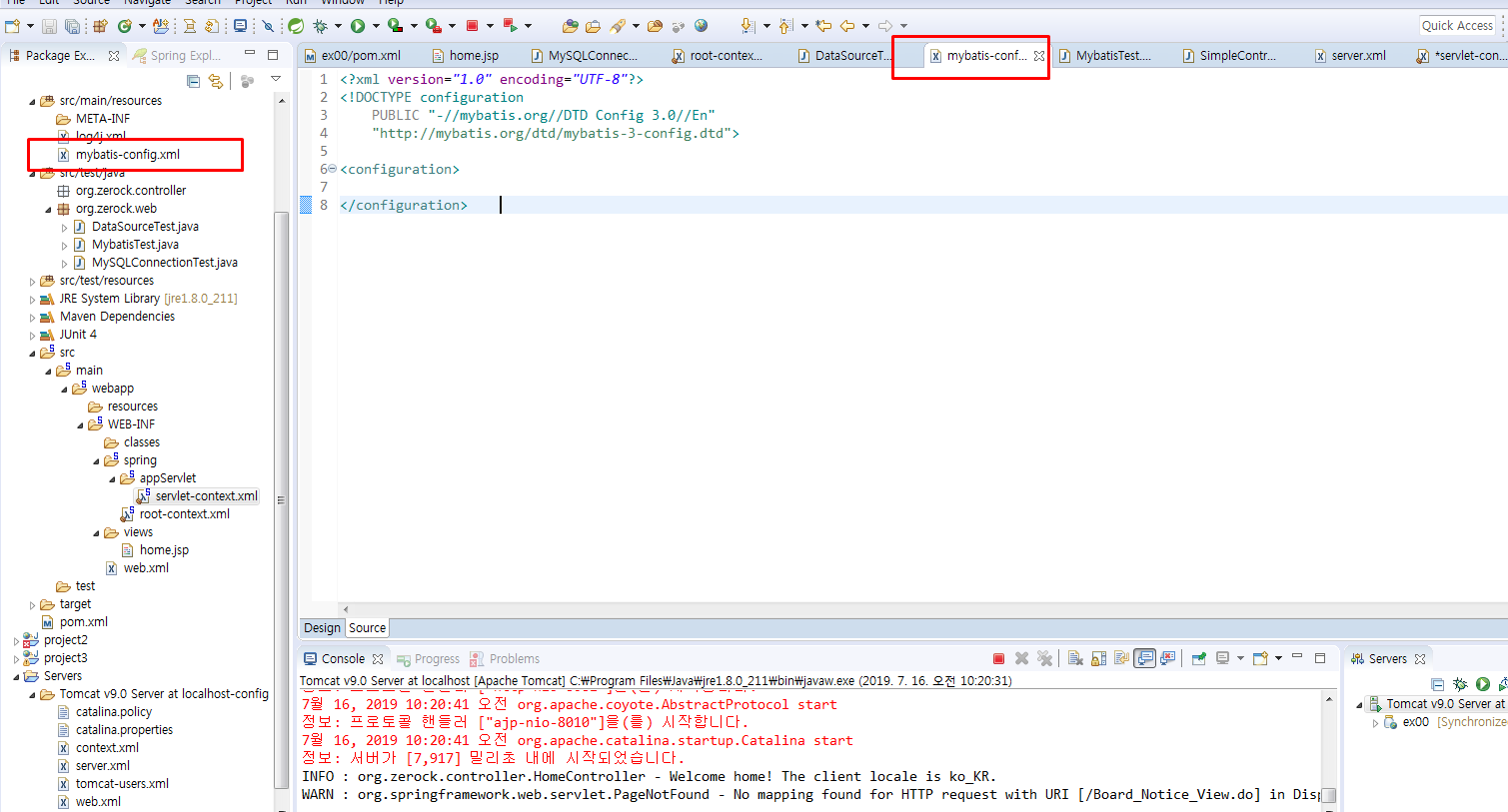Open the Progress tab
The image size is (1508, 812).
click(428, 659)
